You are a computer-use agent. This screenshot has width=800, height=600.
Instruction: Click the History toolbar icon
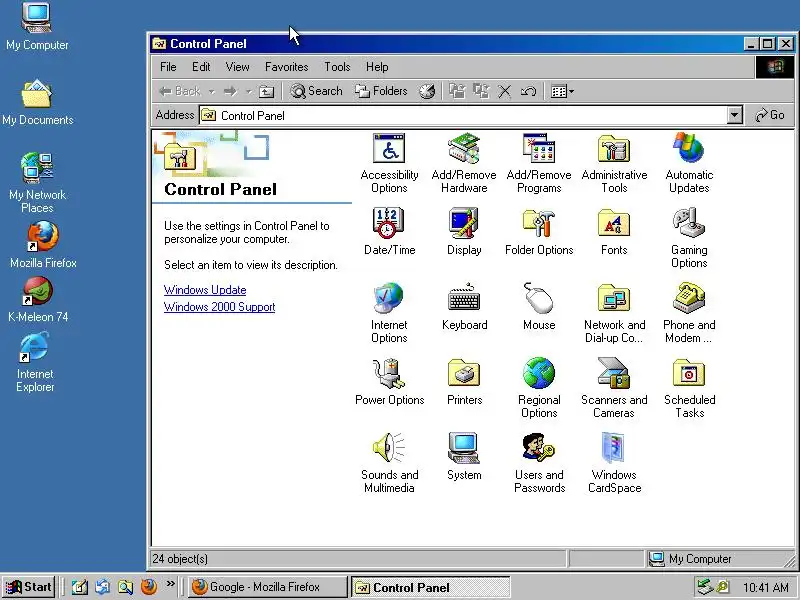point(427,91)
